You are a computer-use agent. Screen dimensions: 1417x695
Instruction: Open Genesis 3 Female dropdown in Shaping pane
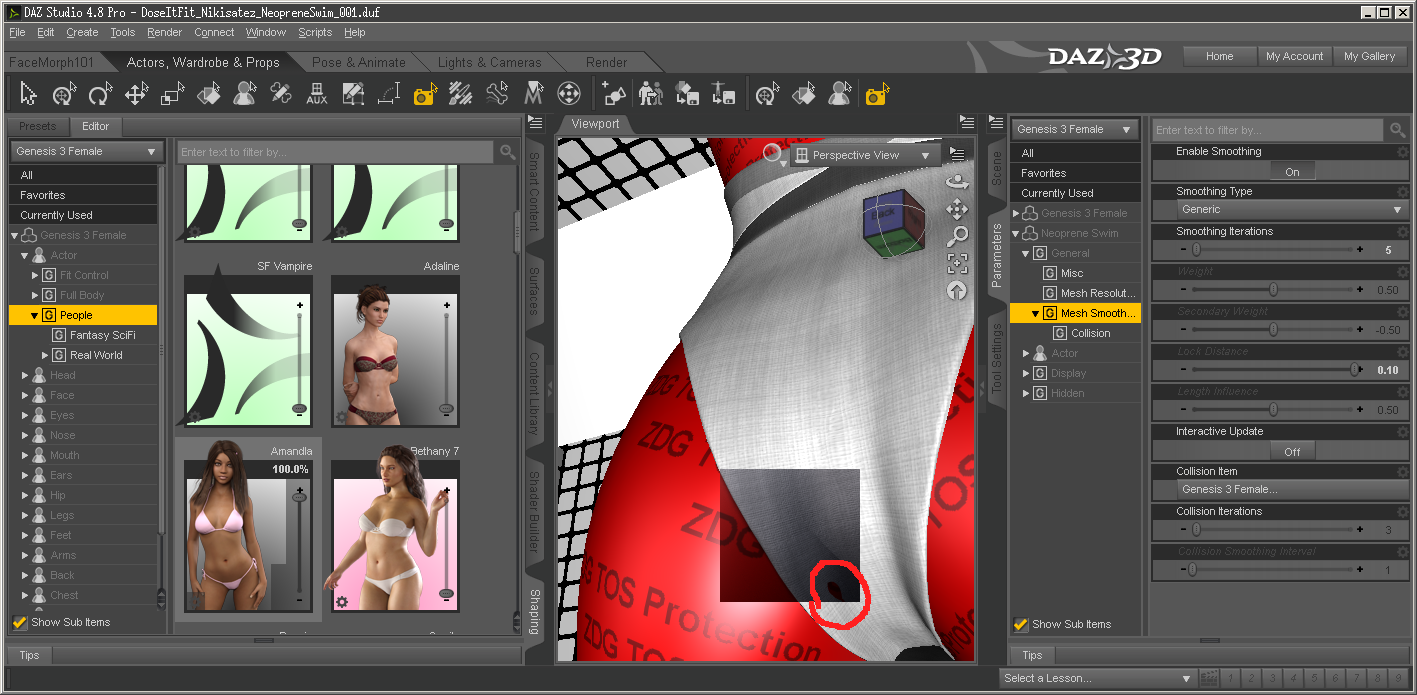click(87, 151)
